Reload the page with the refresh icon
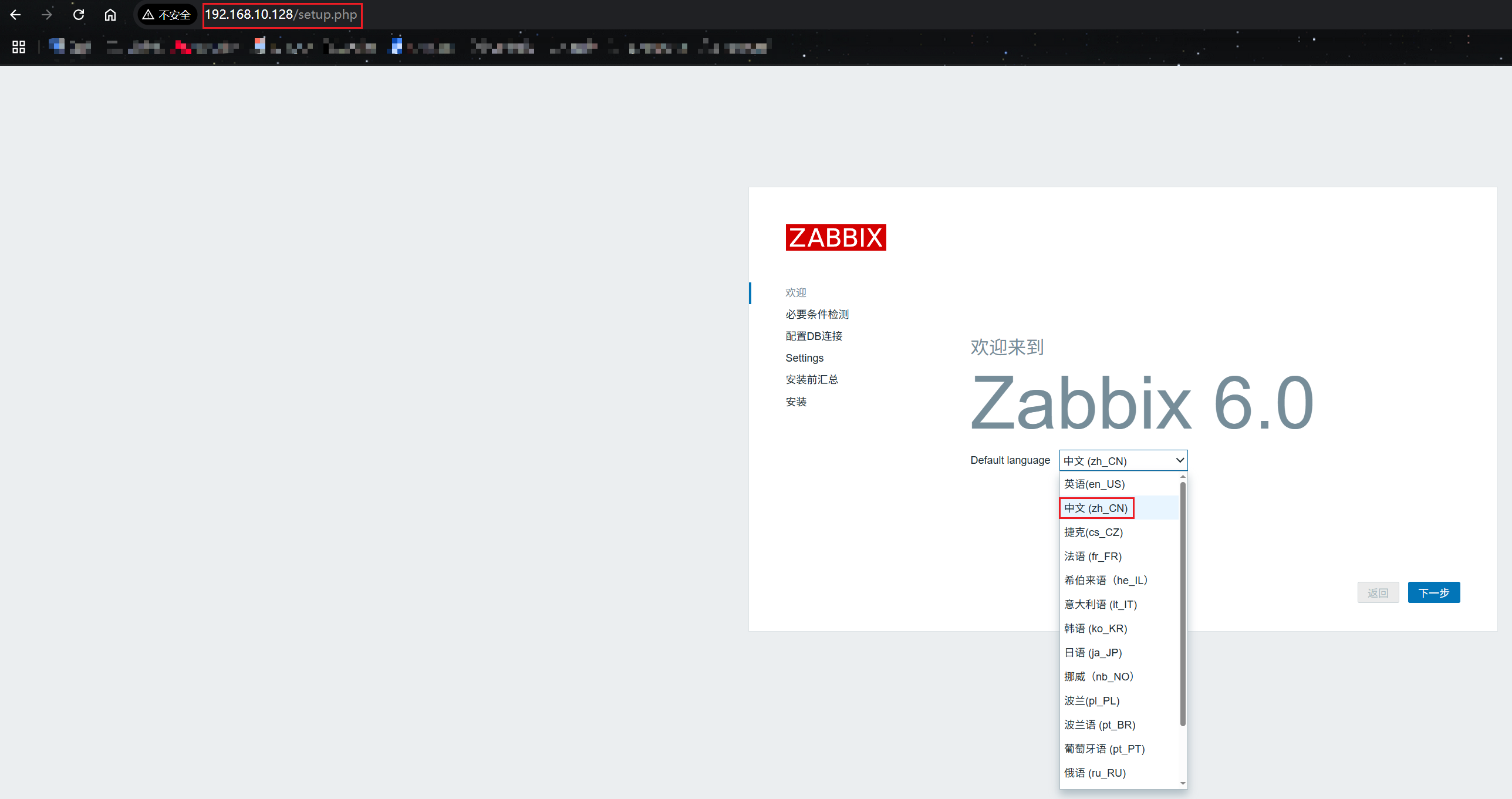 (x=79, y=15)
